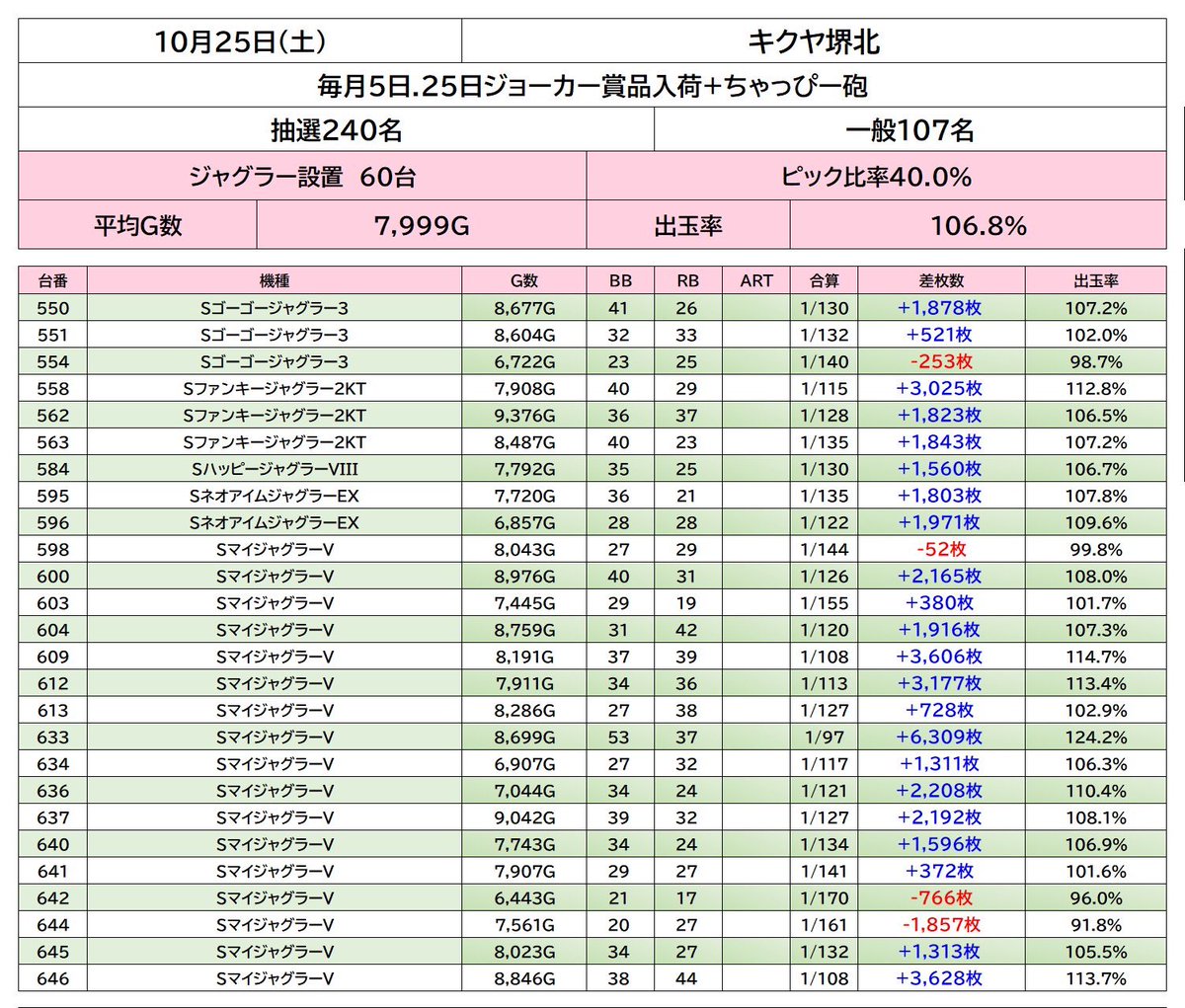Click +372枚 in row 641

(x=939, y=871)
